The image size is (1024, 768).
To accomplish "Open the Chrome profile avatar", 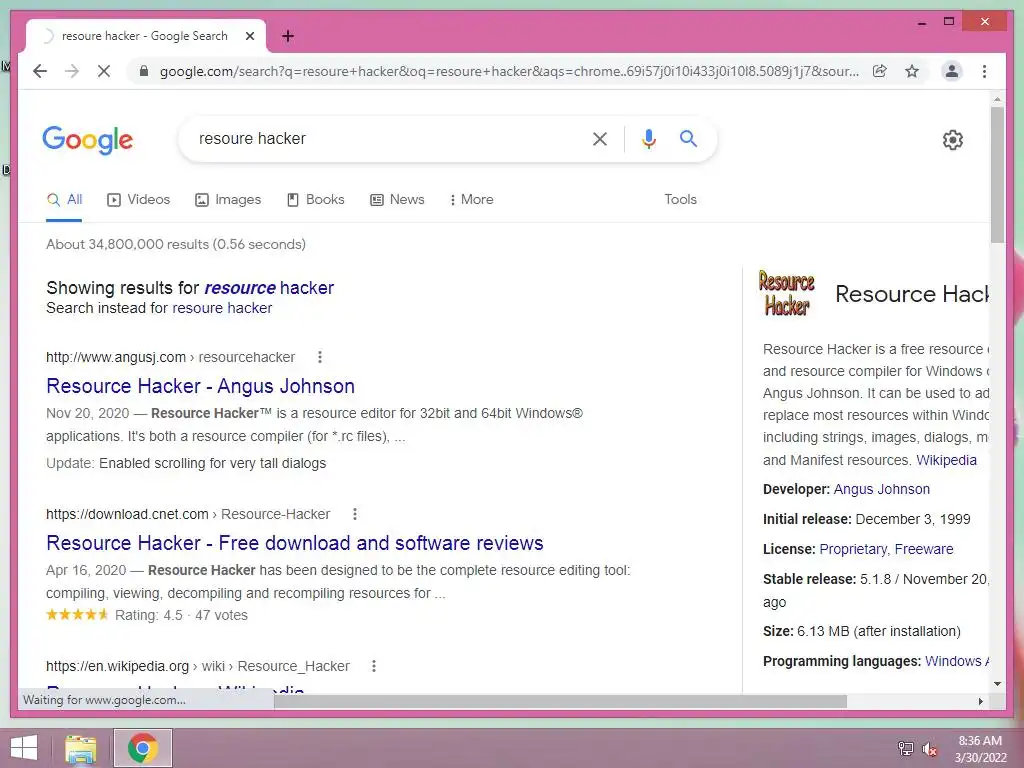I will [x=952, y=71].
